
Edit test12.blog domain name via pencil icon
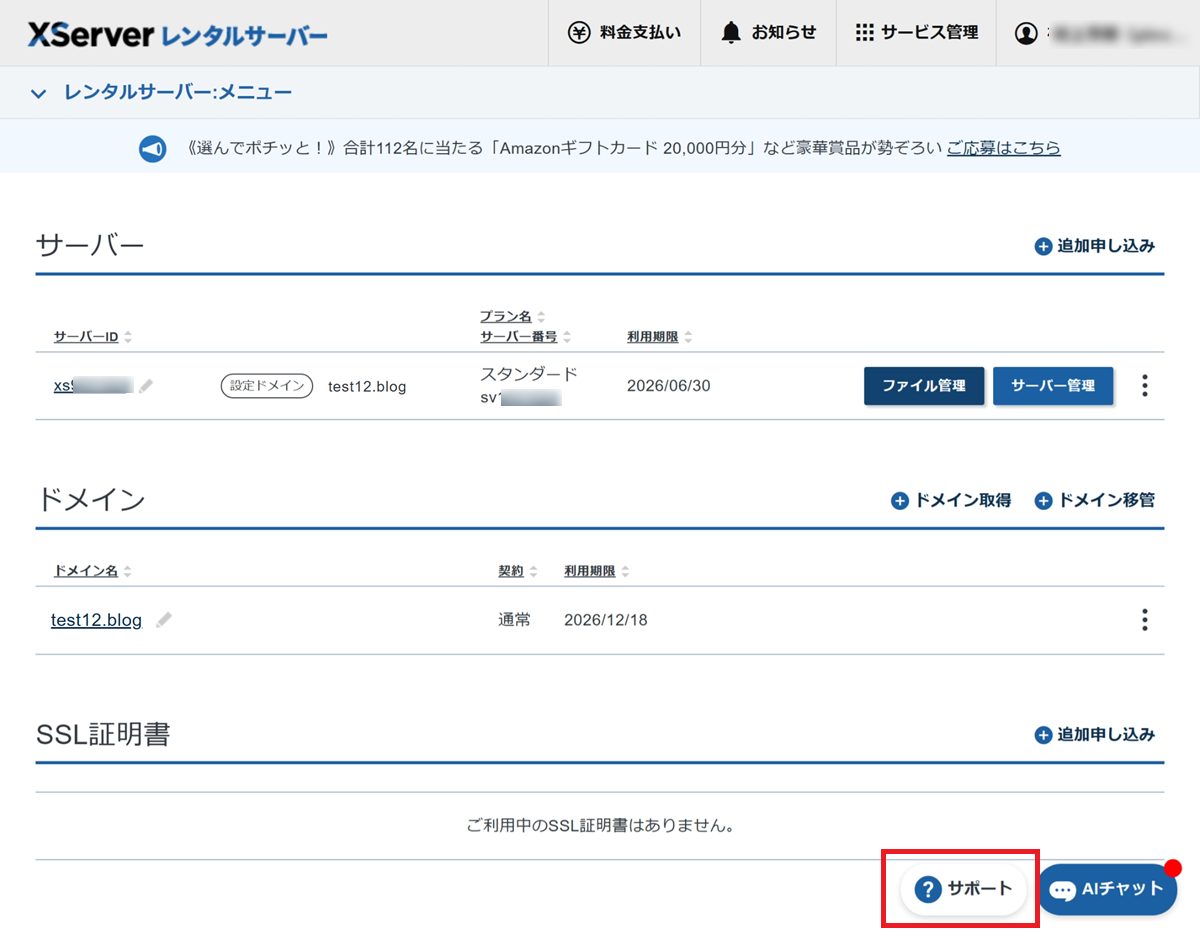[163, 620]
